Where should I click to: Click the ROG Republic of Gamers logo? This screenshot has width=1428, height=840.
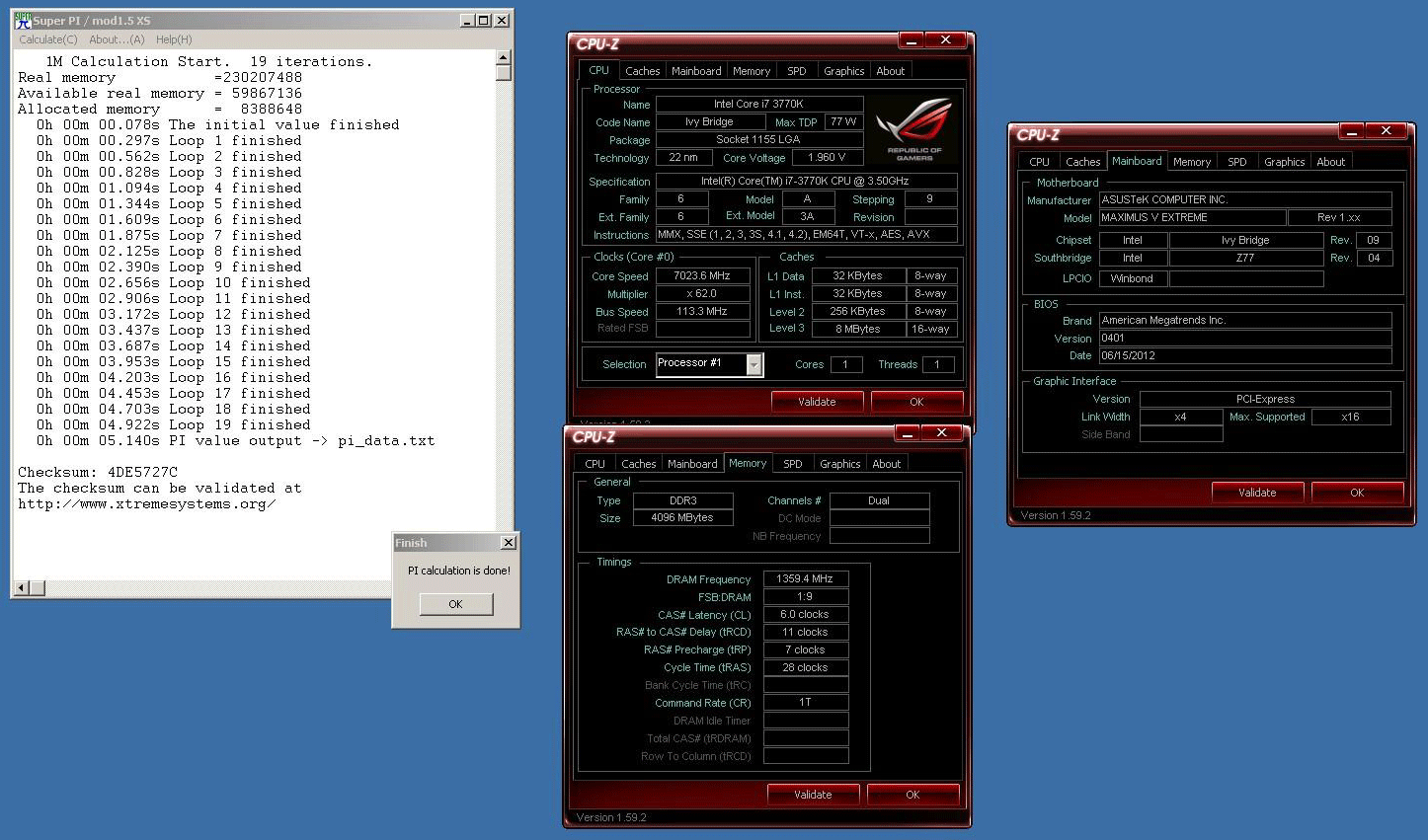click(x=913, y=128)
